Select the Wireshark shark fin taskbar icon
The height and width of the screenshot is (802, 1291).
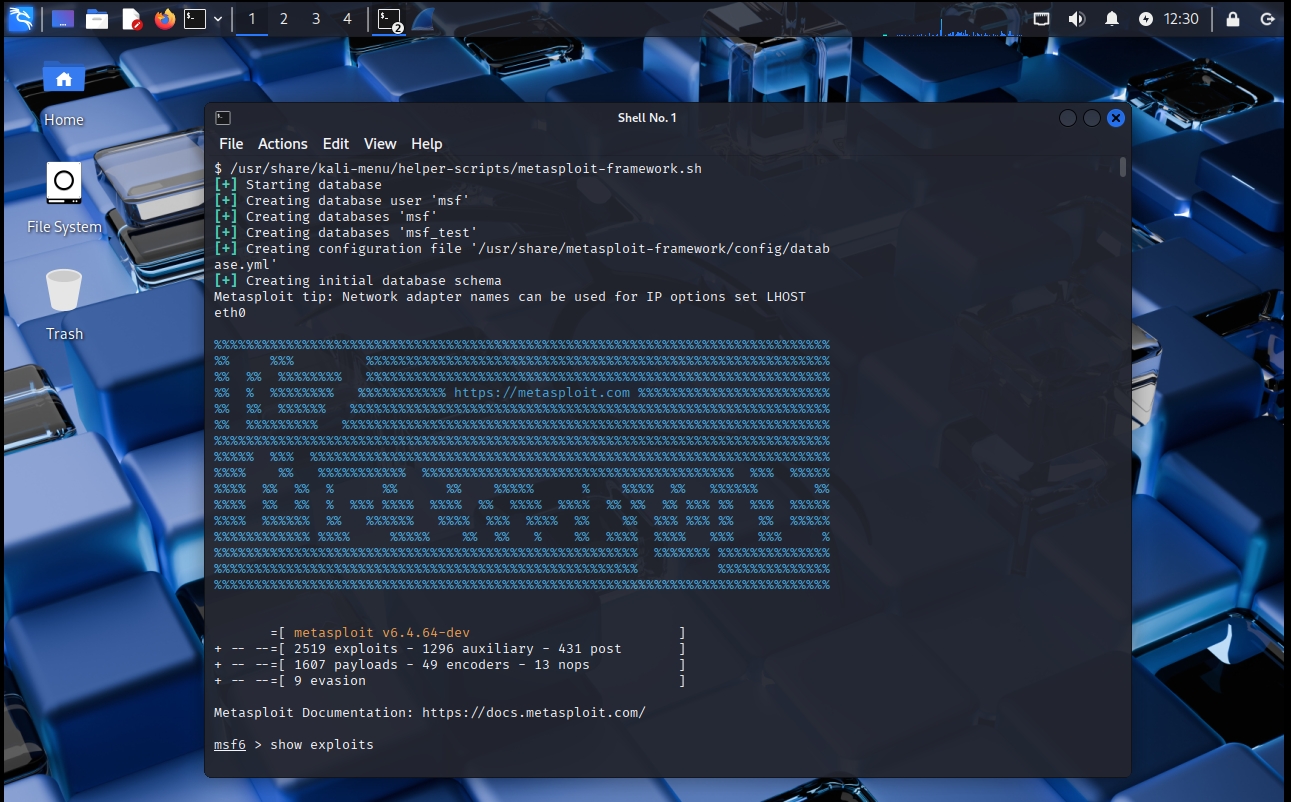click(423, 19)
